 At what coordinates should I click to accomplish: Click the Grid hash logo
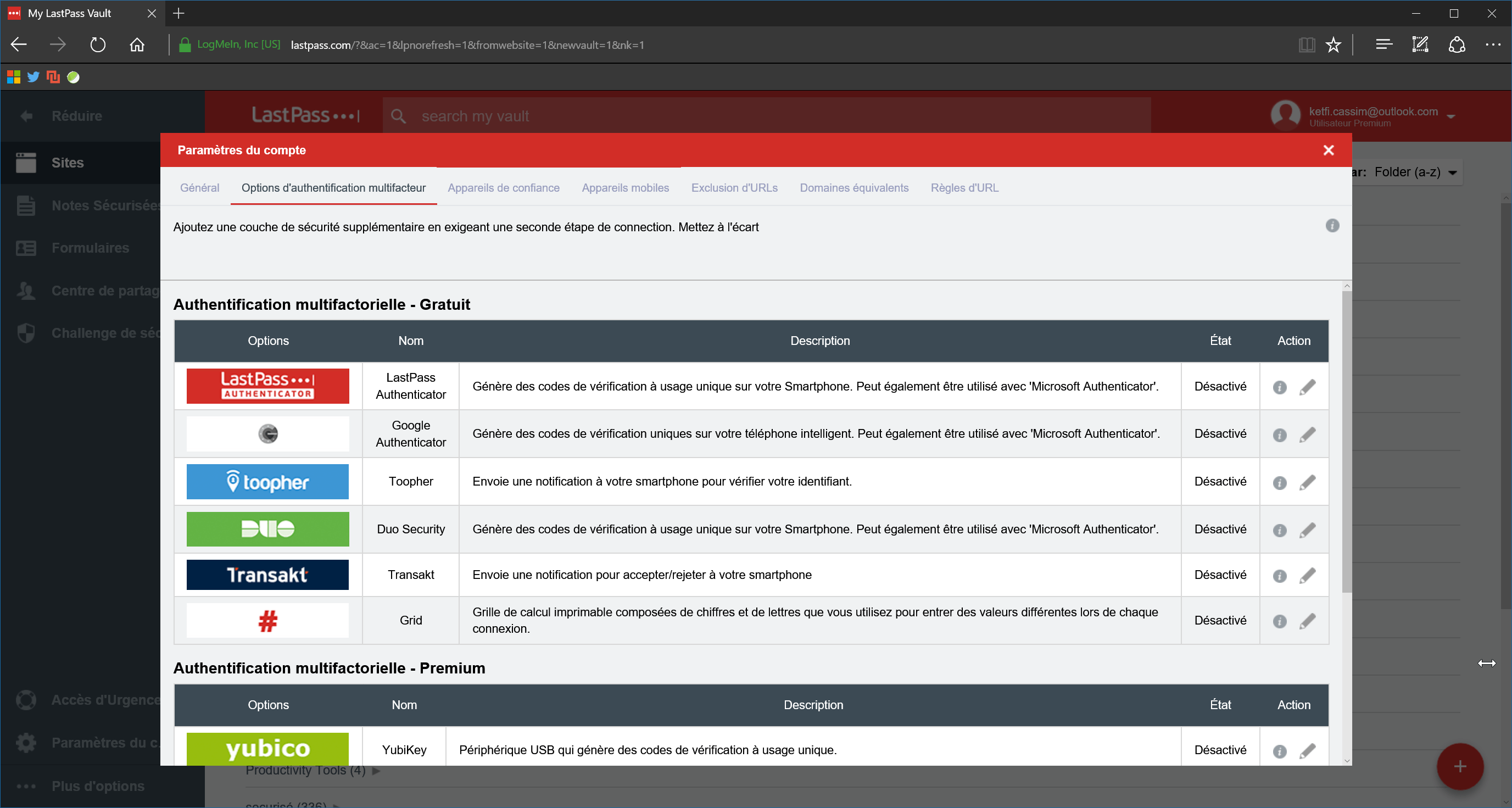pyautogui.click(x=267, y=621)
